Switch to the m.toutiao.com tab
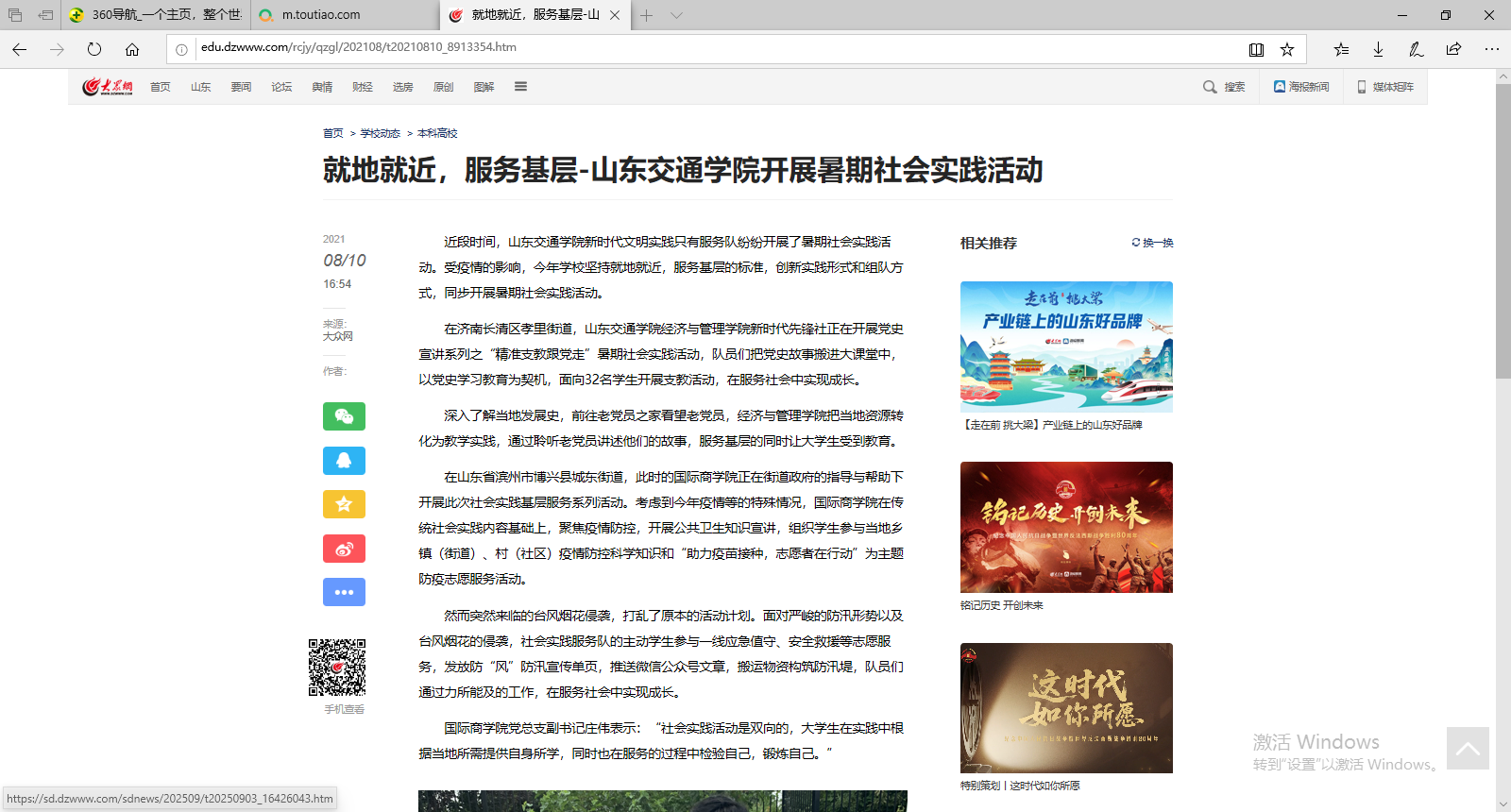The width and height of the screenshot is (1511, 812). point(321,15)
